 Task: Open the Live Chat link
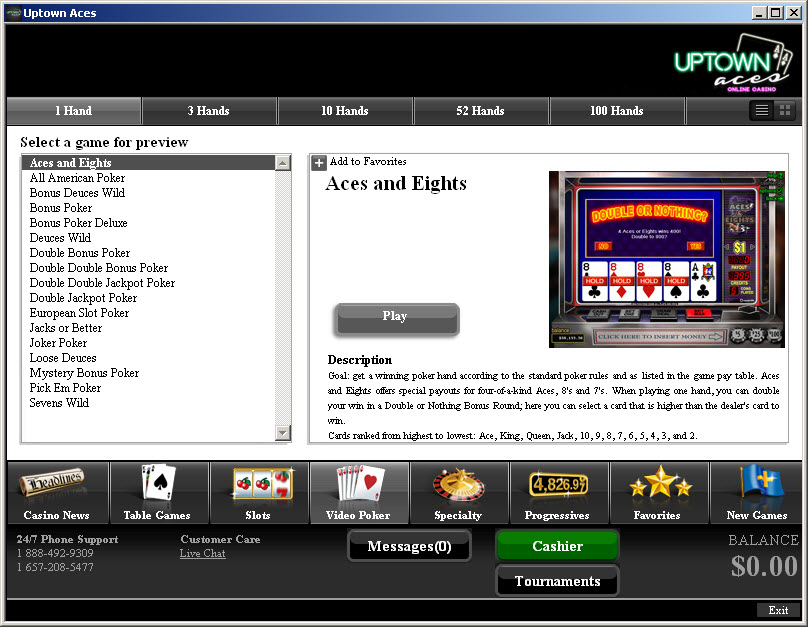(x=203, y=553)
